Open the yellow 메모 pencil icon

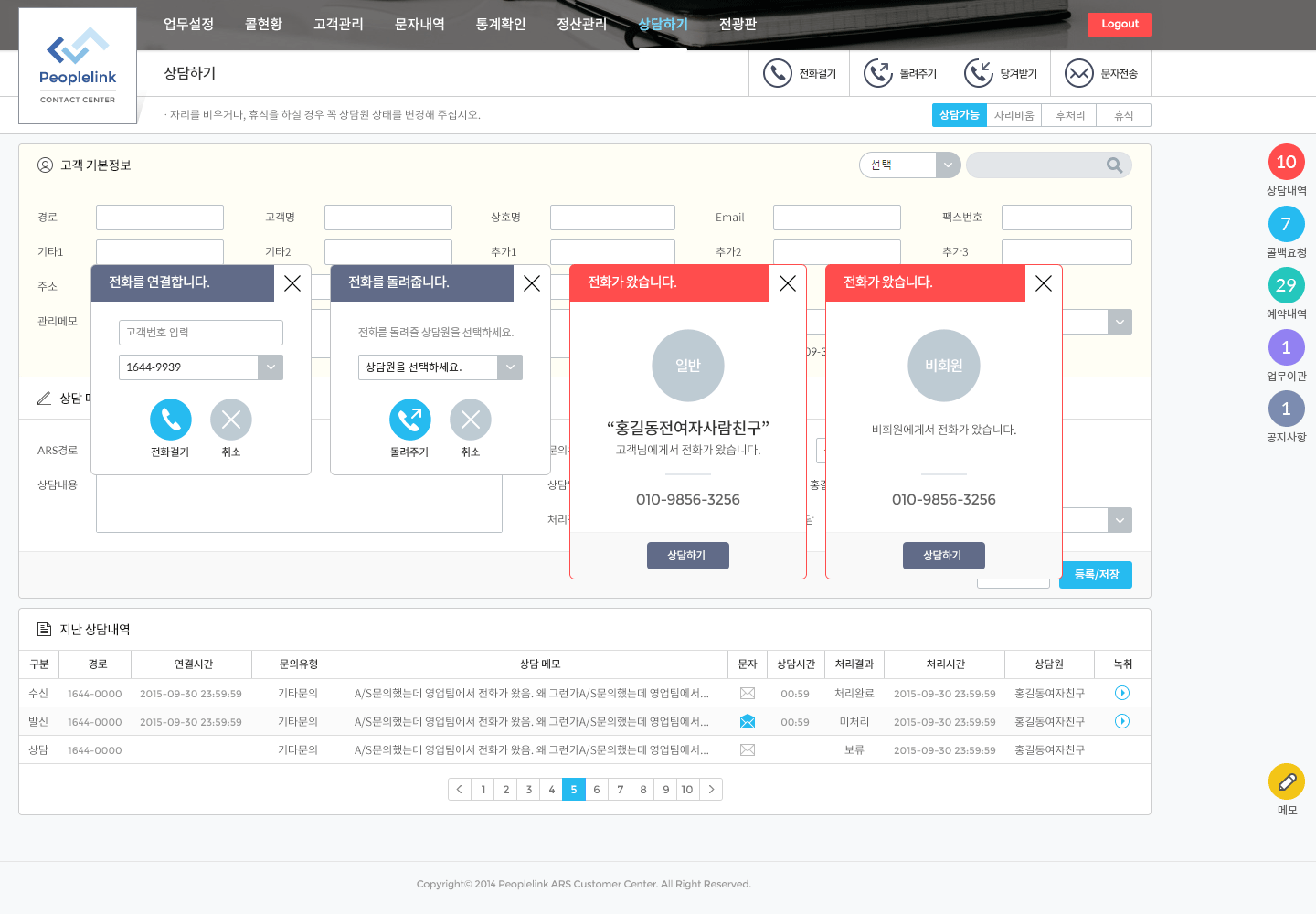pyautogui.click(x=1286, y=782)
